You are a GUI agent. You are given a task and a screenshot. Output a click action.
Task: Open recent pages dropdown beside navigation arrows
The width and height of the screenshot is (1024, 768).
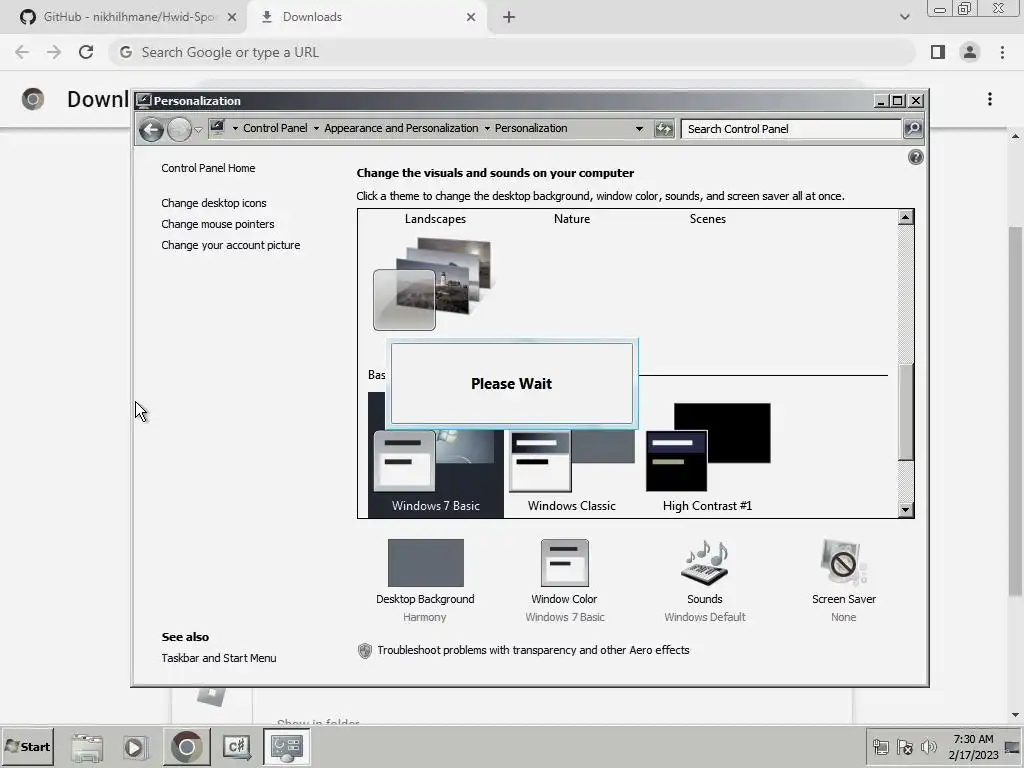(x=199, y=130)
